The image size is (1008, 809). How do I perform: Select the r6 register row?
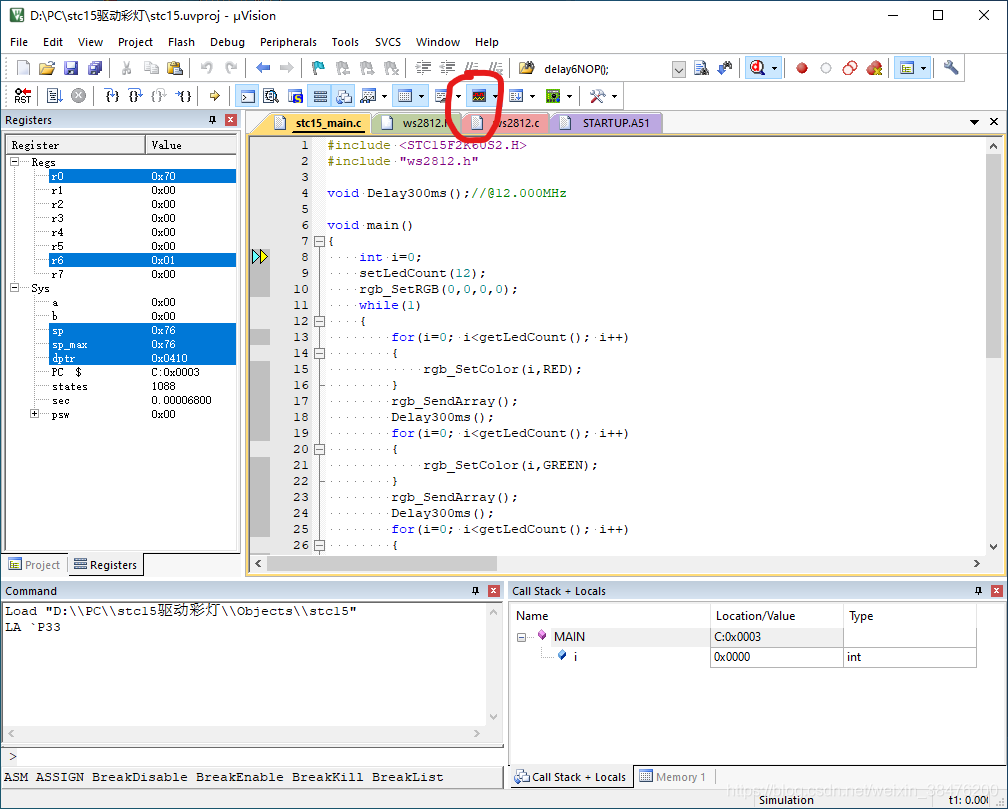pyautogui.click(x=142, y=260)
